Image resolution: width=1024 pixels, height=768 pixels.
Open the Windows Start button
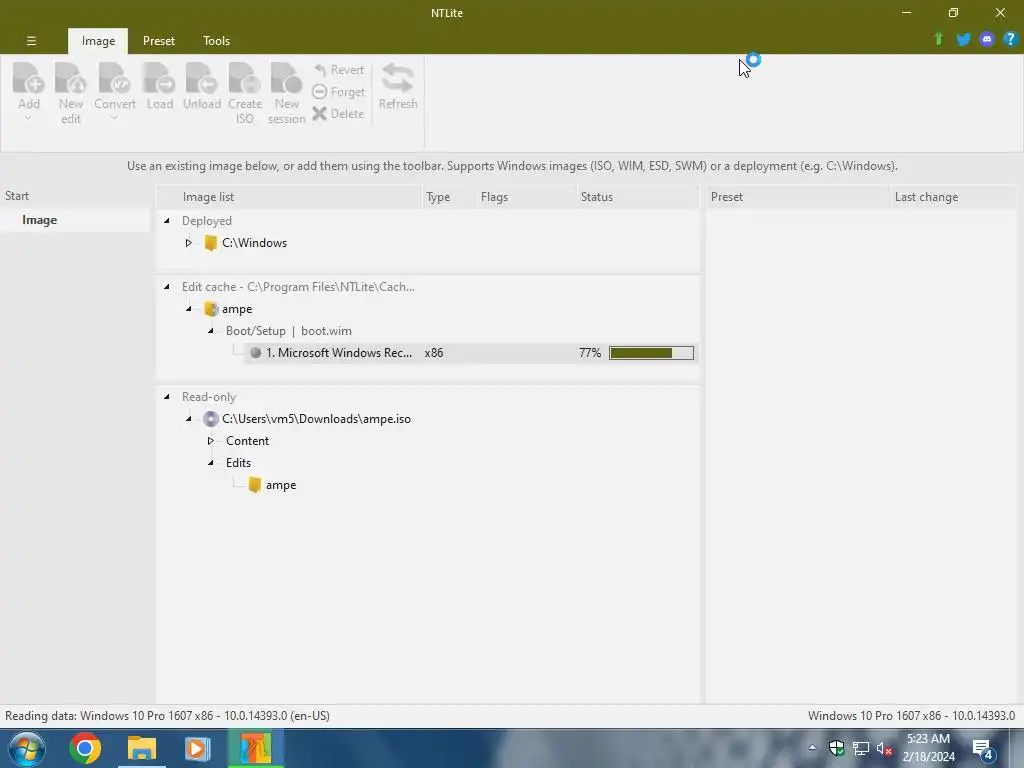click(27, 748)
